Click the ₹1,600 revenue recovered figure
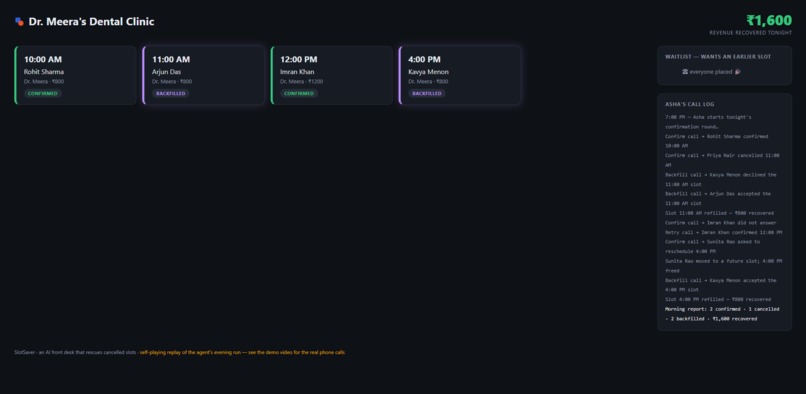 tap(769, 21)
